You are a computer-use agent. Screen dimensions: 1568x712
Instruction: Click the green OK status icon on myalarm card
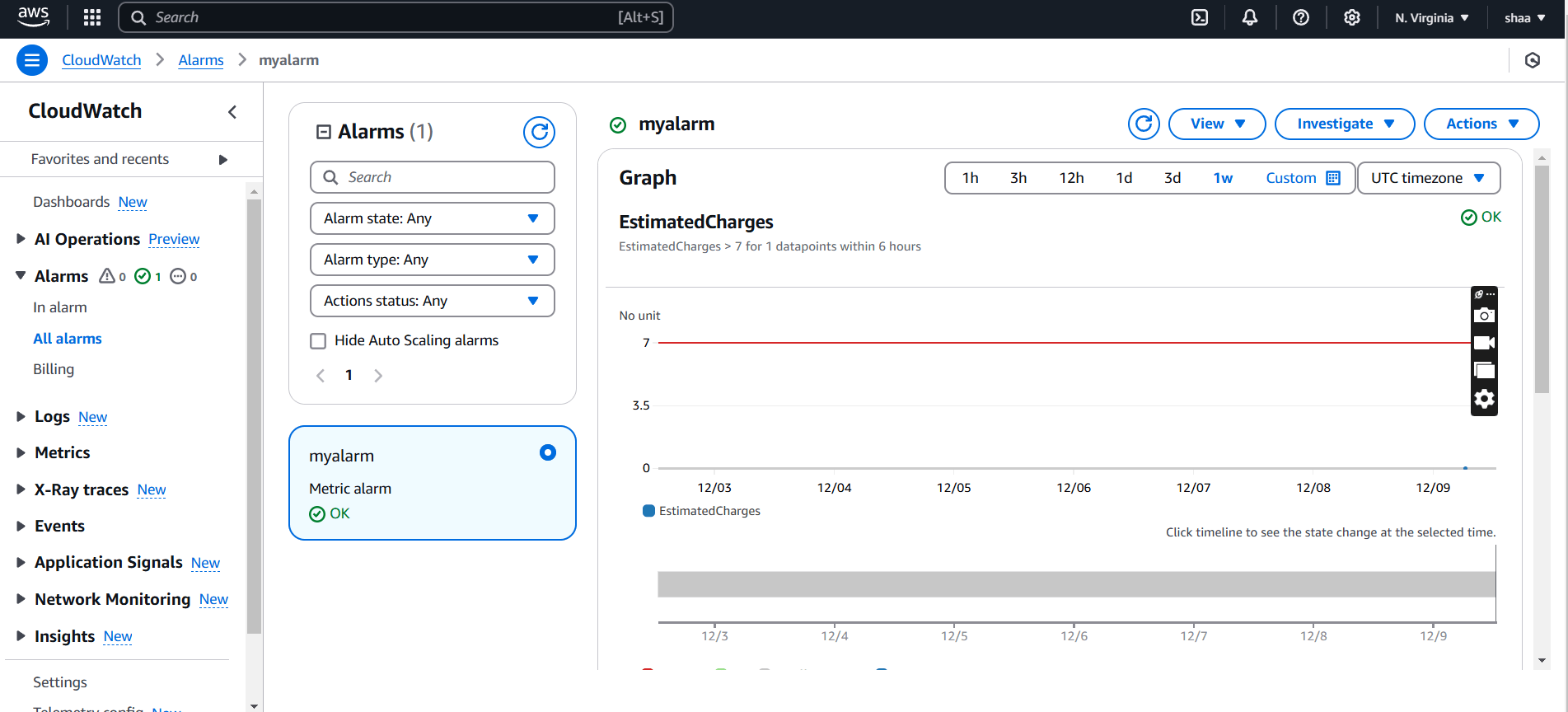[x=317, y=514]
